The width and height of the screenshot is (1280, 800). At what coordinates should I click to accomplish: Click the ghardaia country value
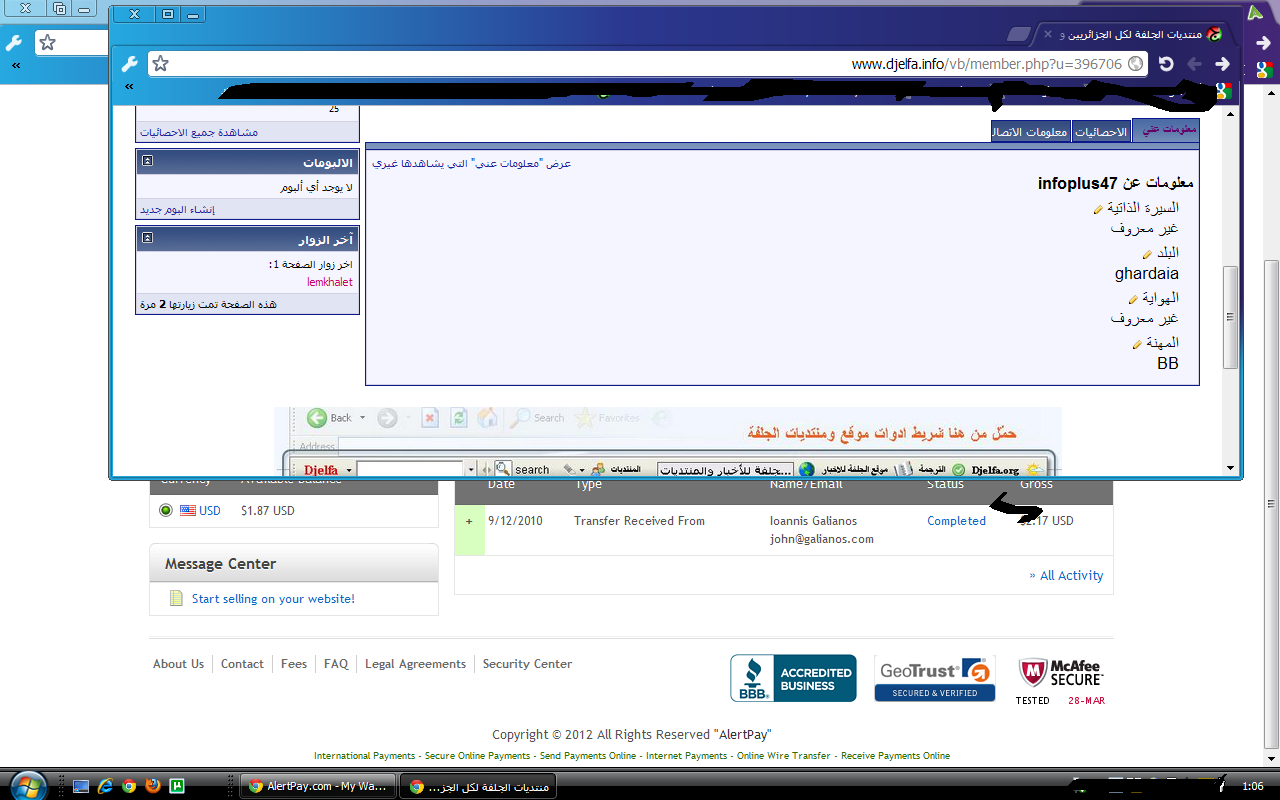(1147, 274)
